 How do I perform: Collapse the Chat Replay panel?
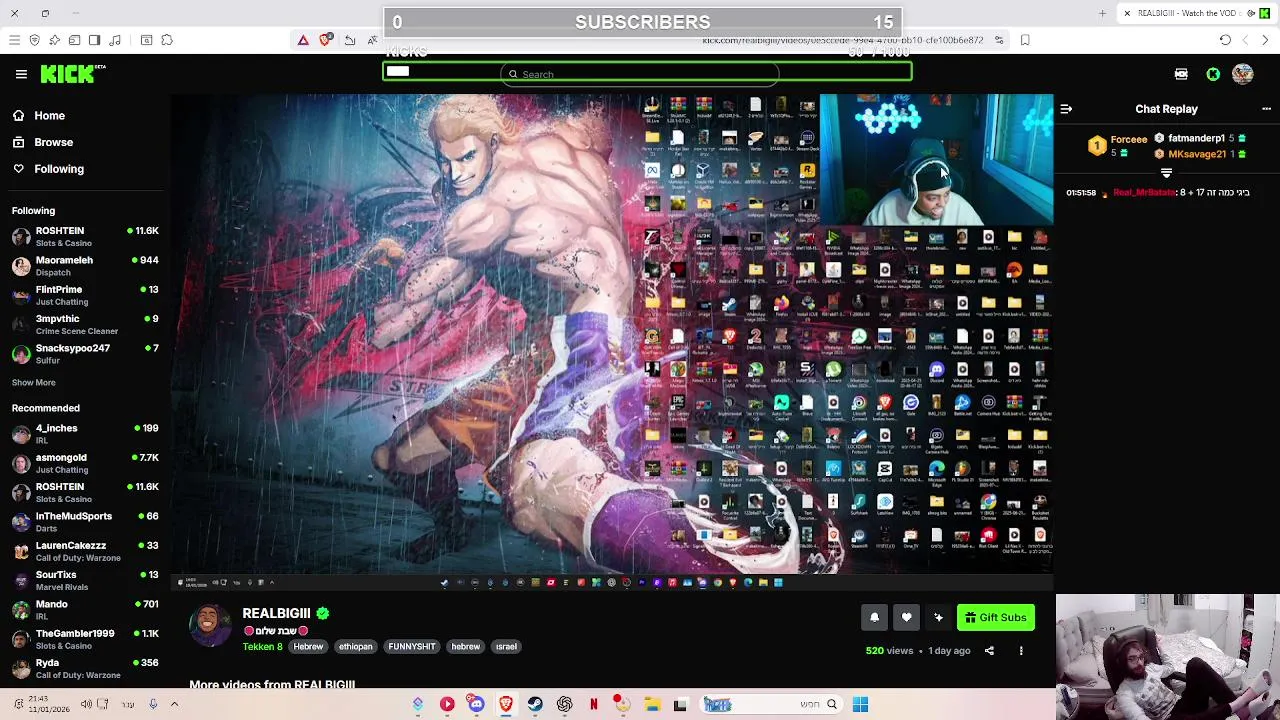pos(1066,109)
